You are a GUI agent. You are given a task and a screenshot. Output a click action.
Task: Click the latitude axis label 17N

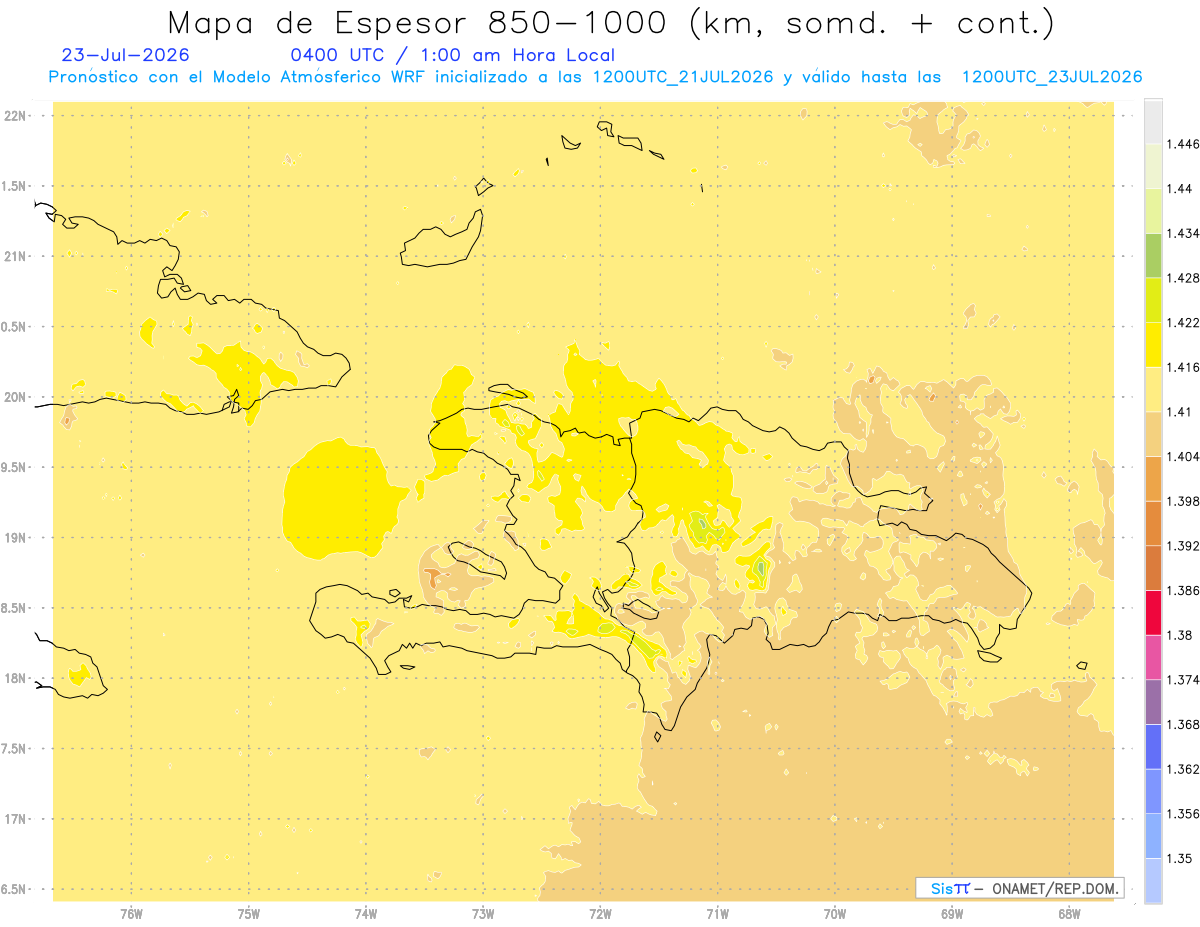click(x=17, y=819)
